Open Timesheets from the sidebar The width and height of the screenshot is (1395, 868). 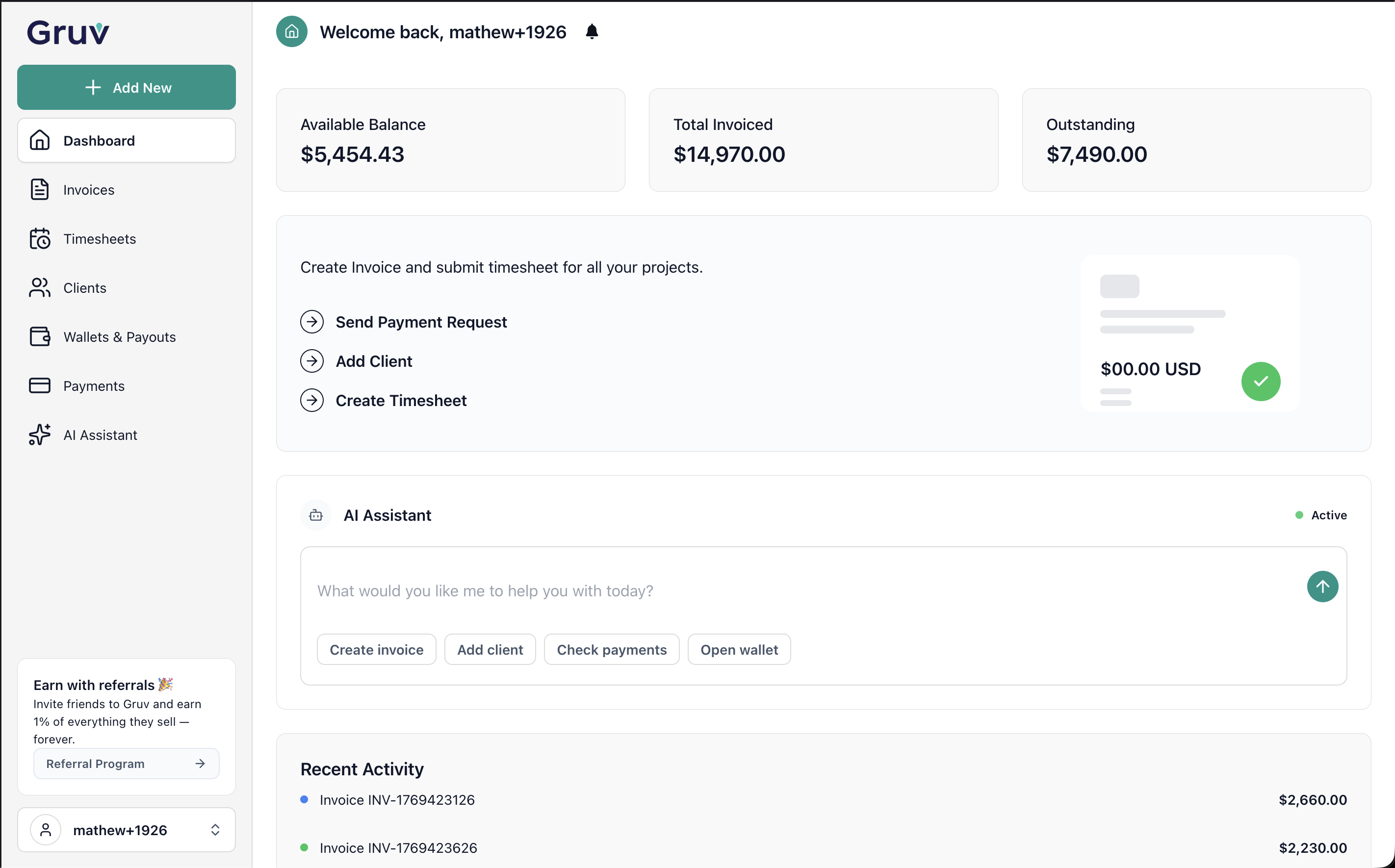pos(99,239)
